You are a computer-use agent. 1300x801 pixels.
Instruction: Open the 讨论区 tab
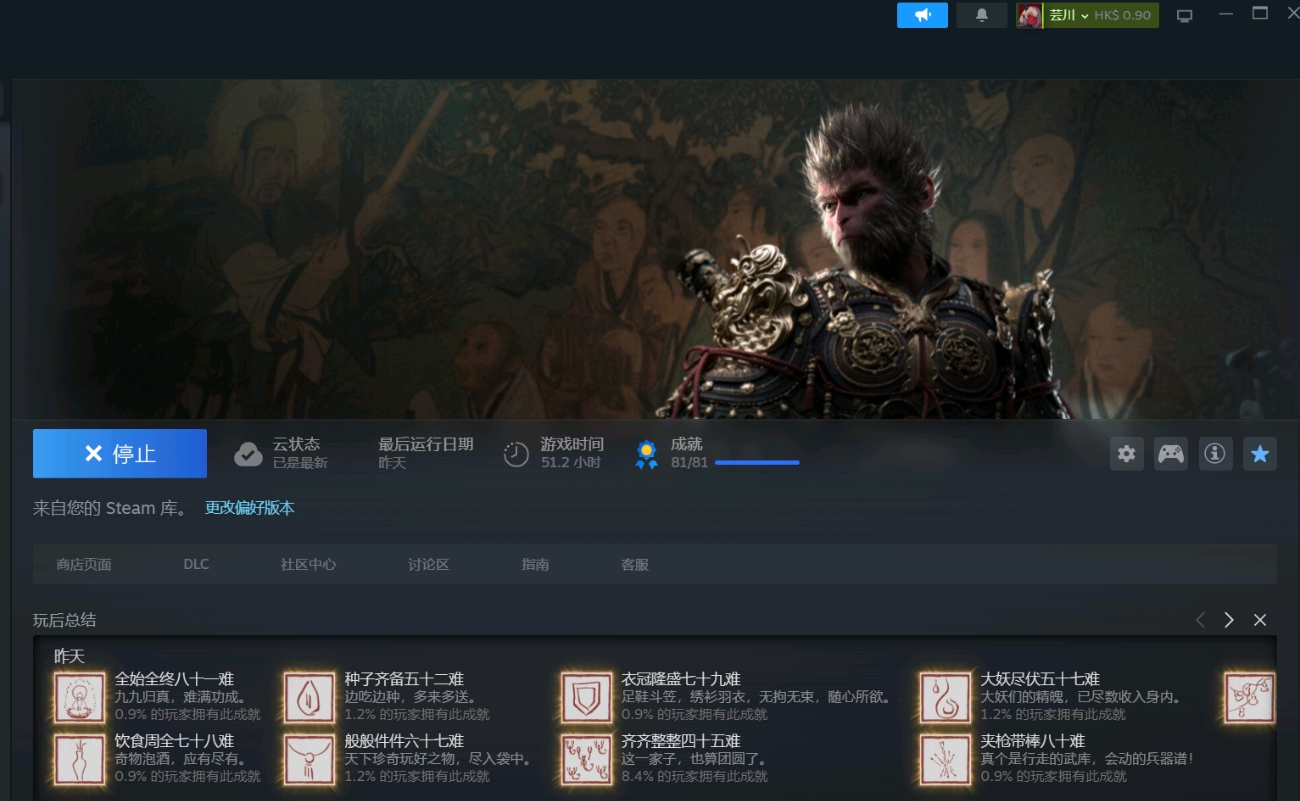click(x=428, y=564)
